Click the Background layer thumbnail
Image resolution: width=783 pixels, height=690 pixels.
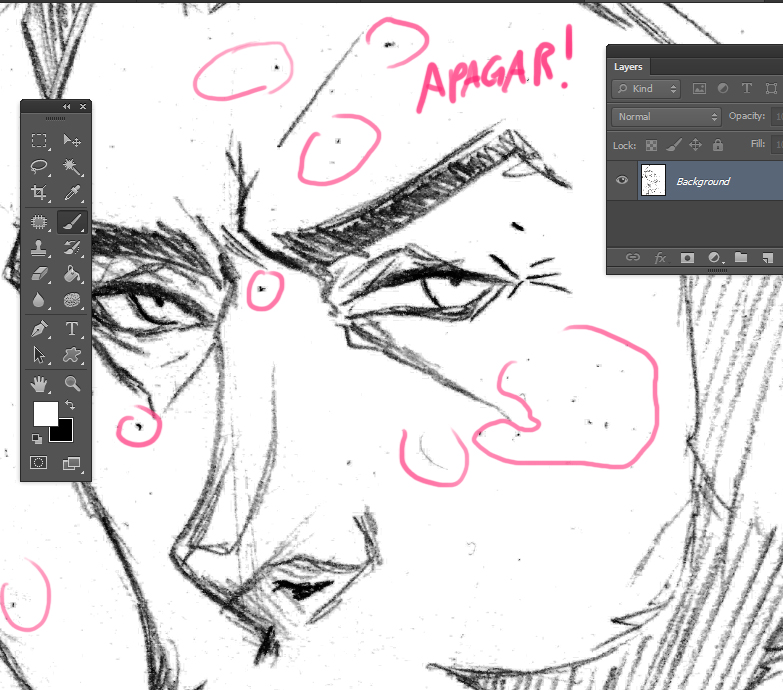[653, 181]
